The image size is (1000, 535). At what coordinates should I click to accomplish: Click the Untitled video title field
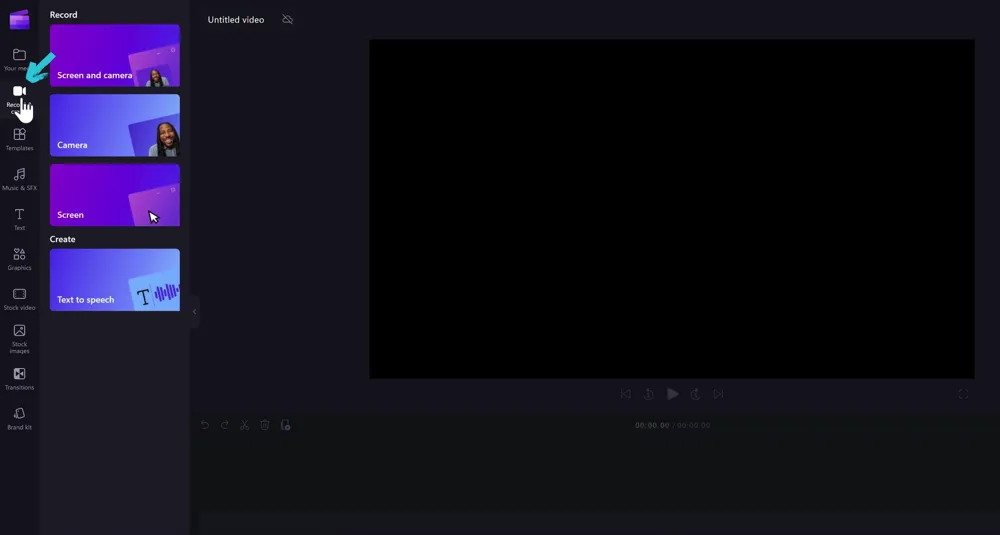click(x=236, y=20)
